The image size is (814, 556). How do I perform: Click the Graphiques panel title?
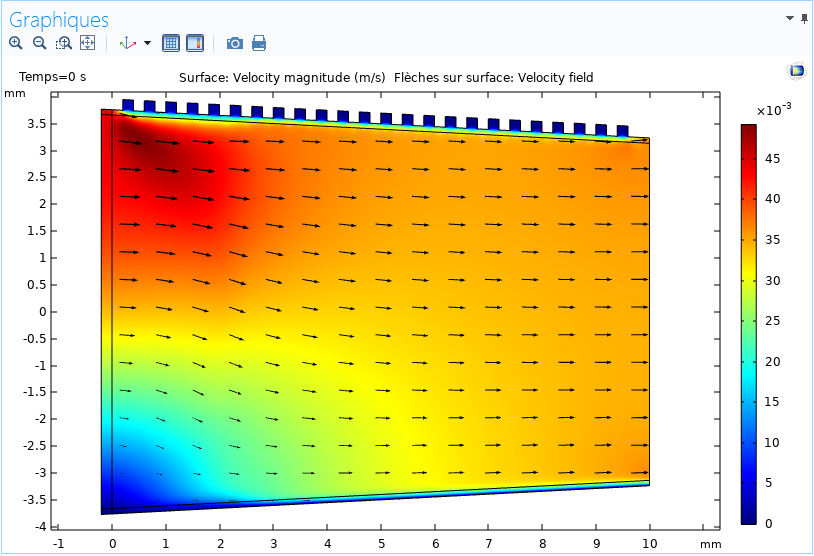(x=59, y=20)
